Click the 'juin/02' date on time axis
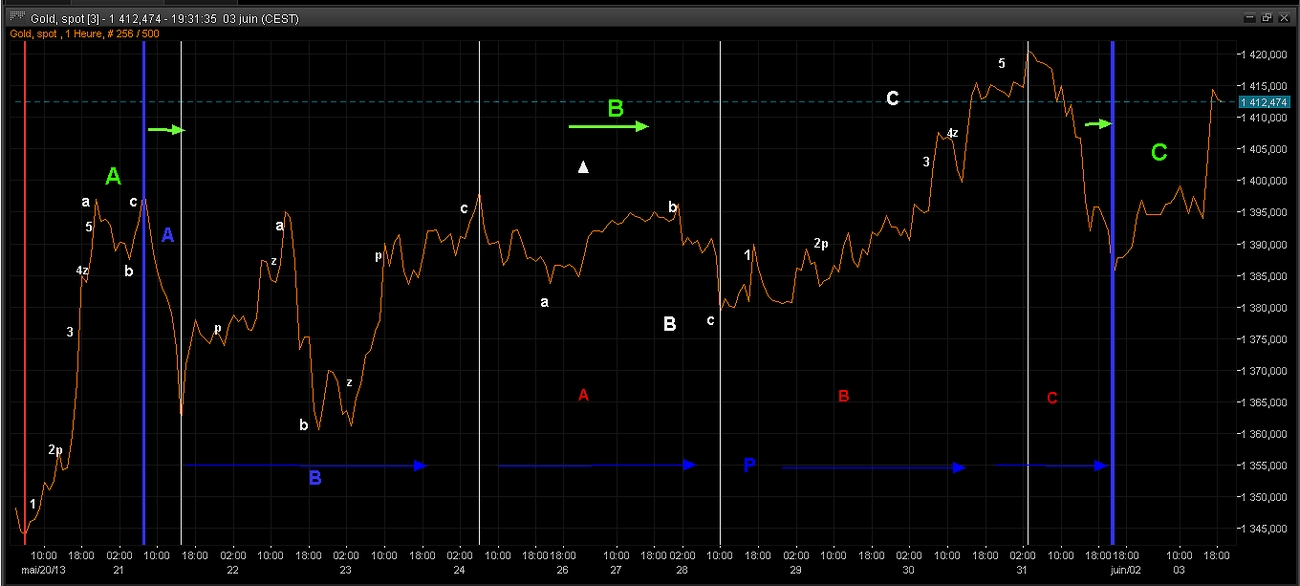 tap(1125, 570)
